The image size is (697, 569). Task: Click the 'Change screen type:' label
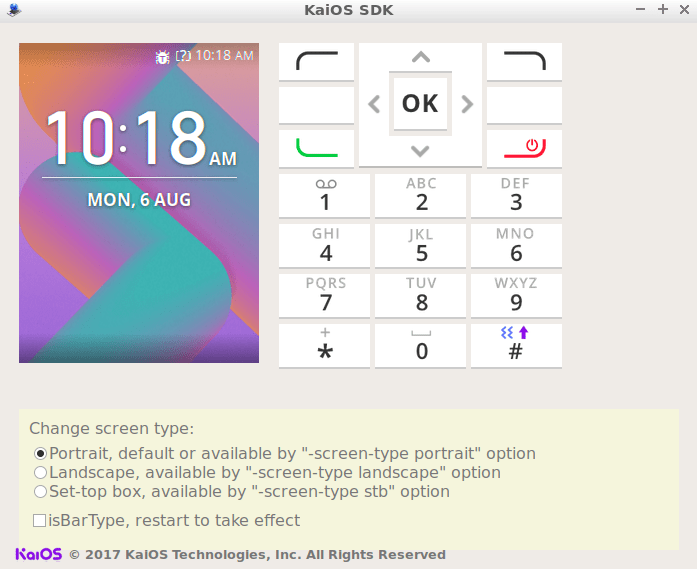click(112, 429)
